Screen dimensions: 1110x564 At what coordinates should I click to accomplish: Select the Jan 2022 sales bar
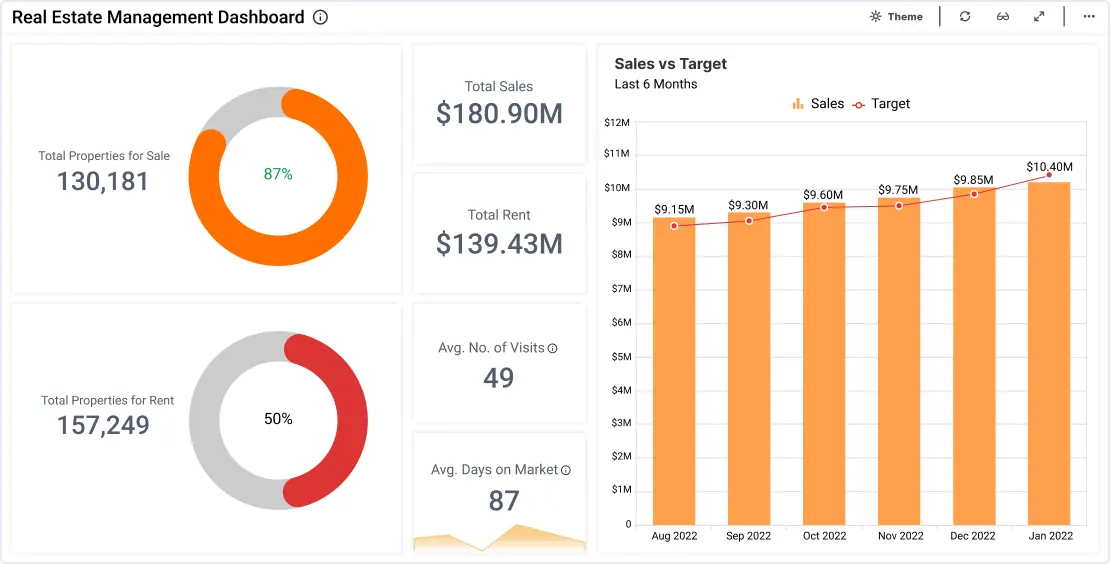pos(1049,354)
